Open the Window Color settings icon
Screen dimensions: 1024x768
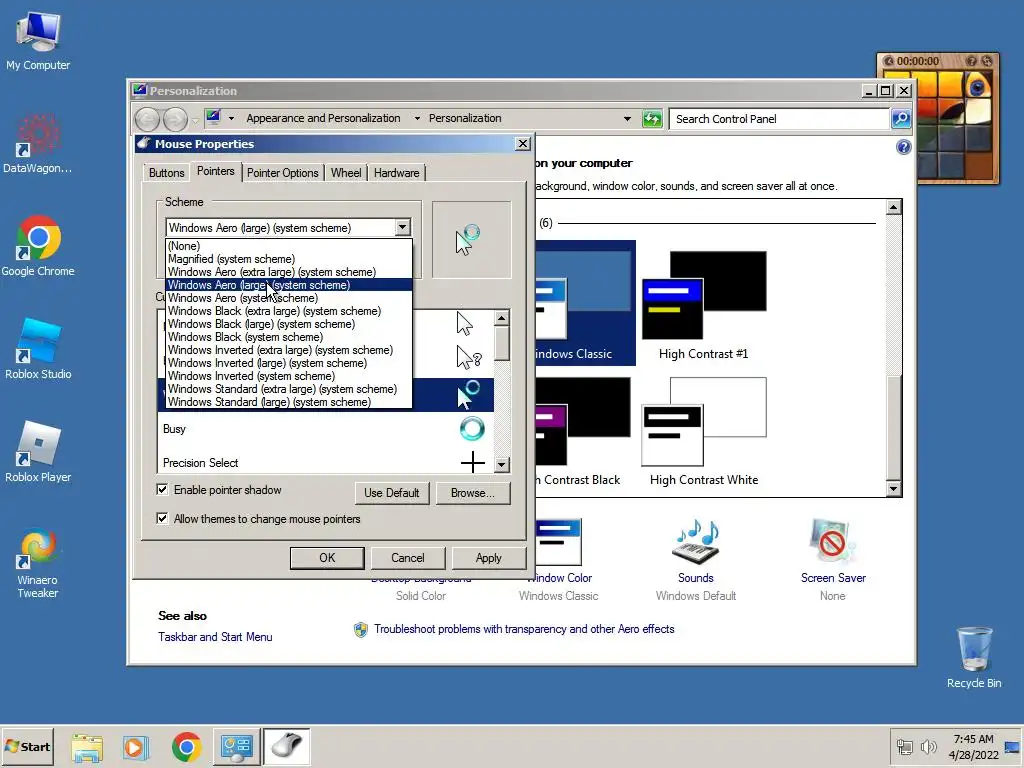tap(559, 542)
